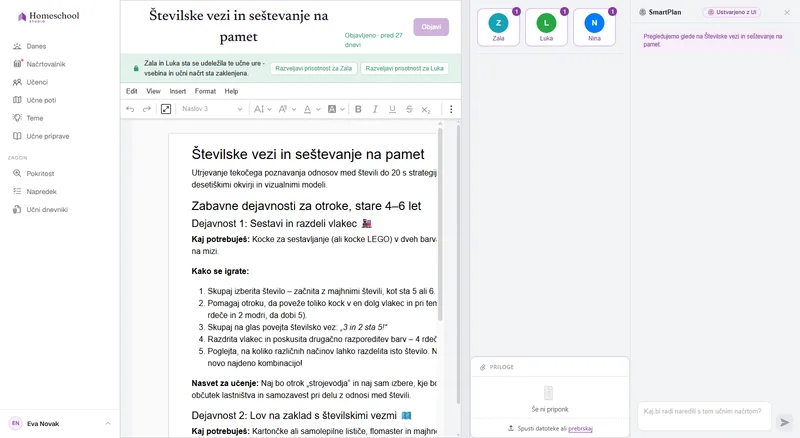This screenshot has height=438, width=800.
Task: Toggle italic formatting
Action: coord(375,109)
